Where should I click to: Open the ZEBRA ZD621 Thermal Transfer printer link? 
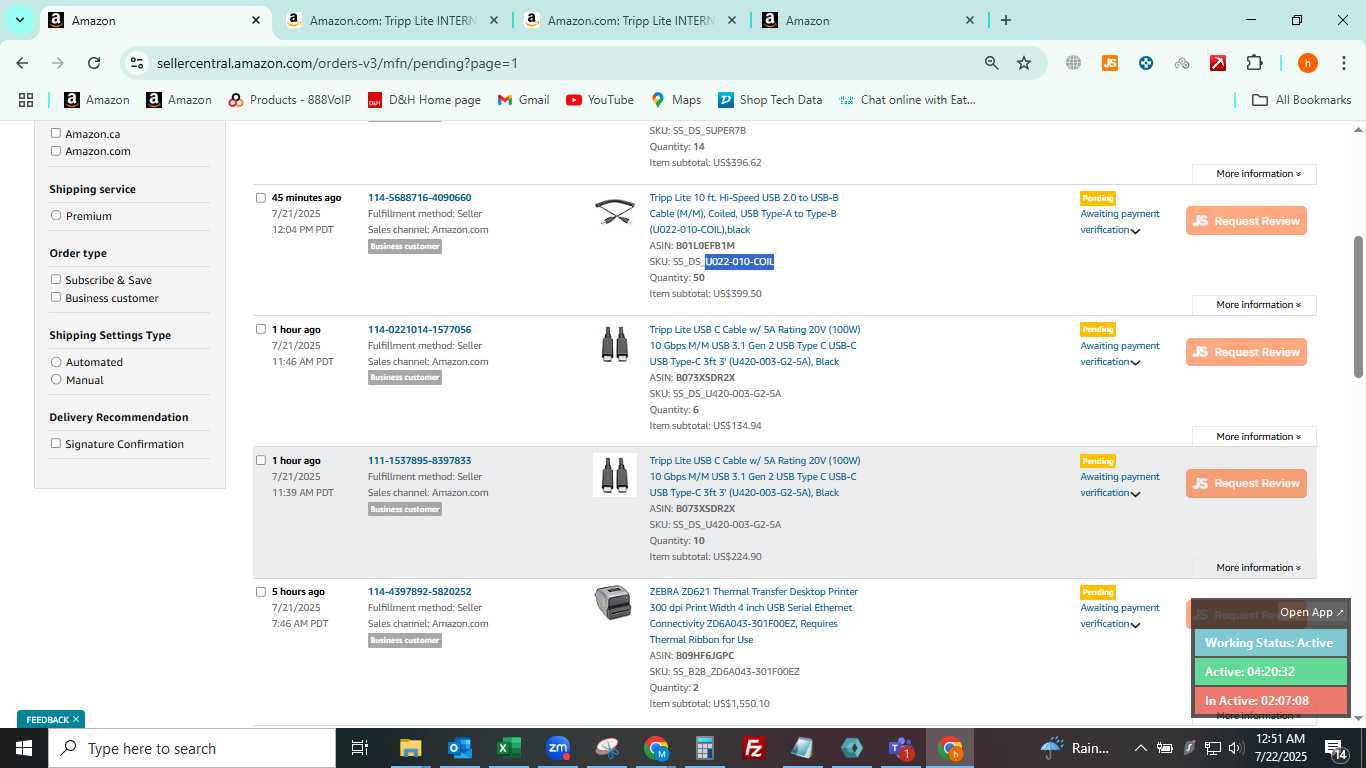point(753,615)
